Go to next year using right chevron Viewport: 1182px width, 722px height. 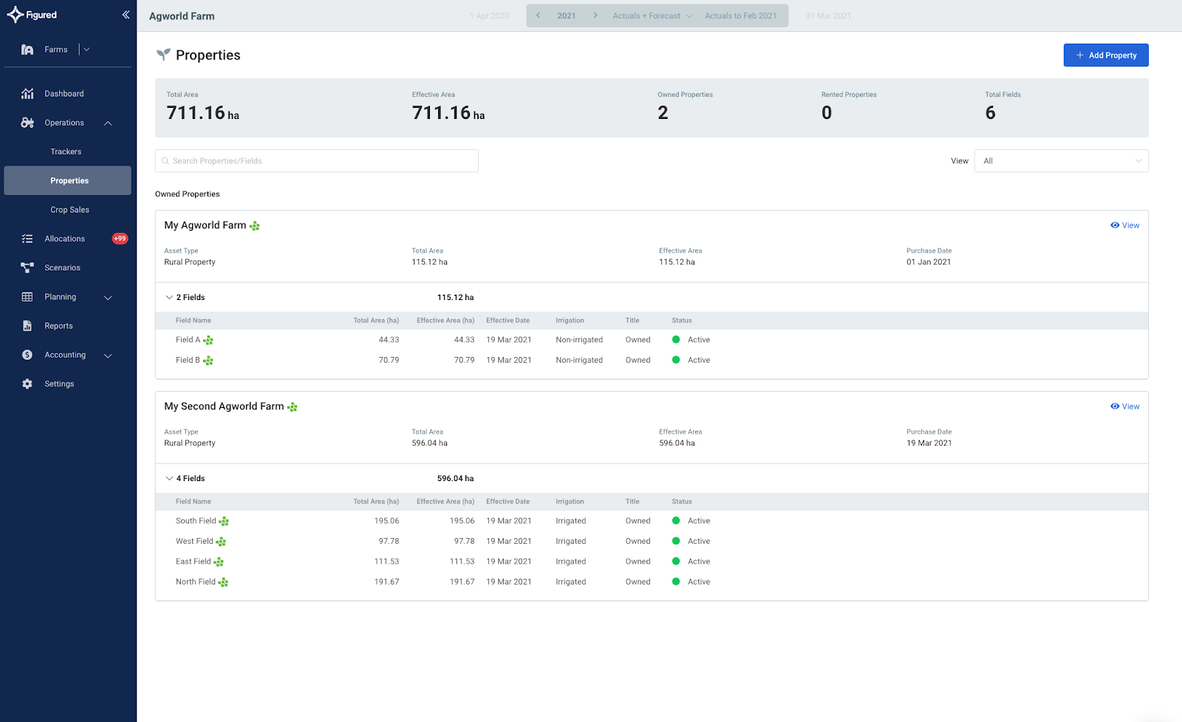tap(595, 15)
